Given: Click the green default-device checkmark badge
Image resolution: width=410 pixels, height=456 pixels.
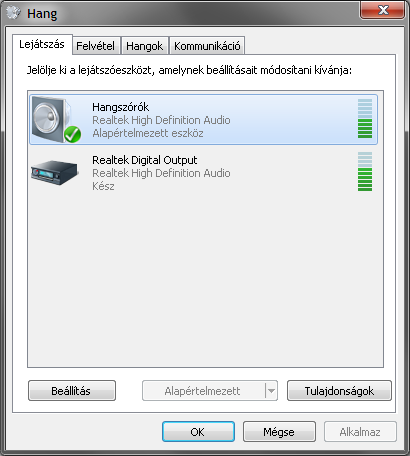Looking at the screenshot, I should pos(72,134).
